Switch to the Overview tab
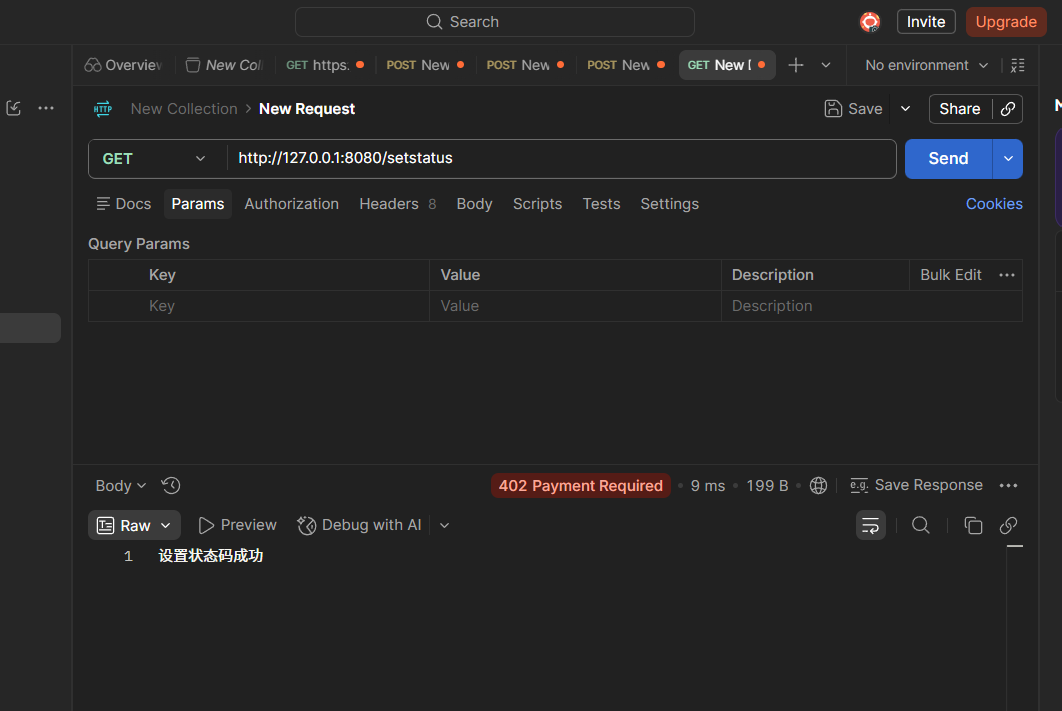Screen dimensions: 1062x711 (x=123, y=65)
